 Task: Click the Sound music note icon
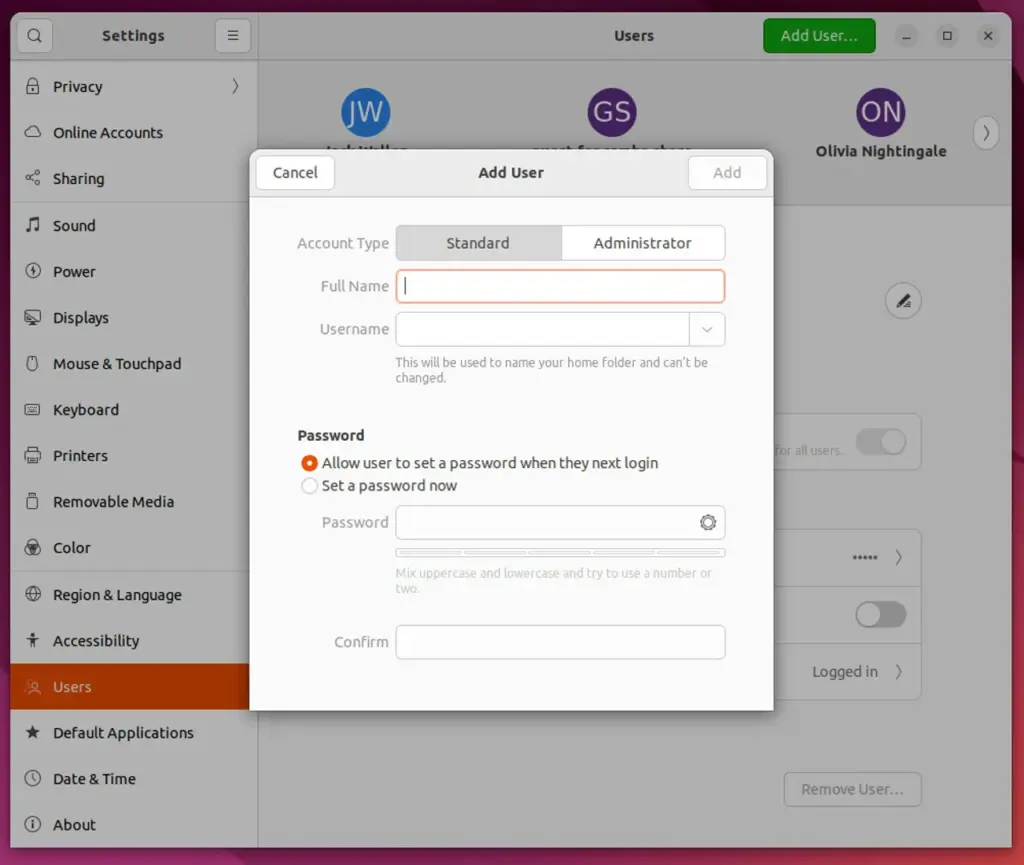point(33,225)
